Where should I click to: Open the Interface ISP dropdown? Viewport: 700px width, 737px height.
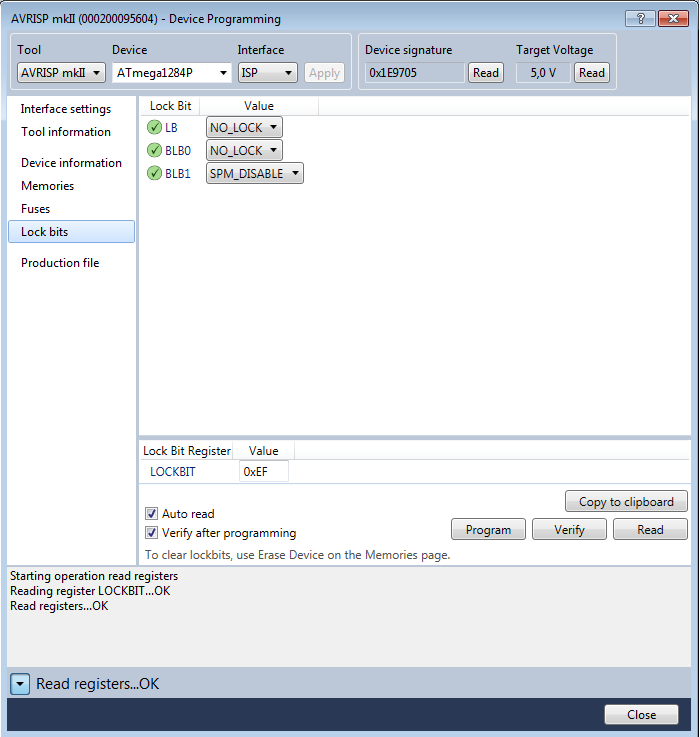[267, 73]
